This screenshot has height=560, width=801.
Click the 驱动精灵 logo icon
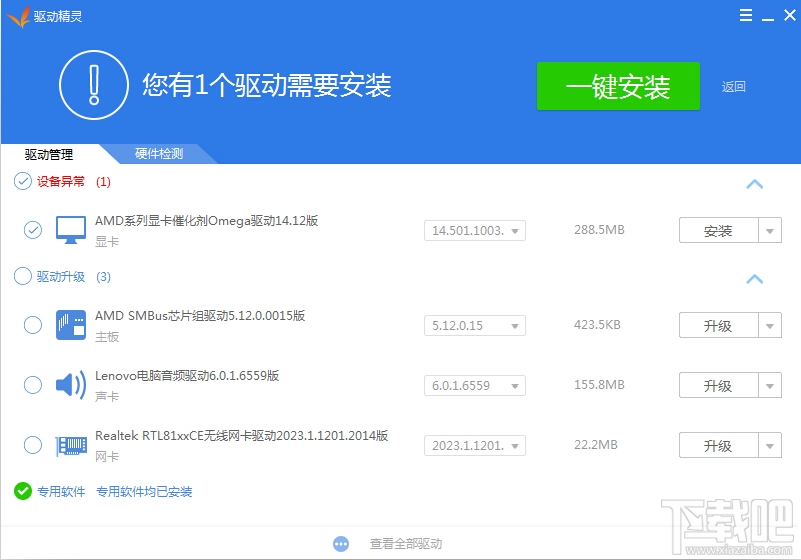tap(19, 16)
